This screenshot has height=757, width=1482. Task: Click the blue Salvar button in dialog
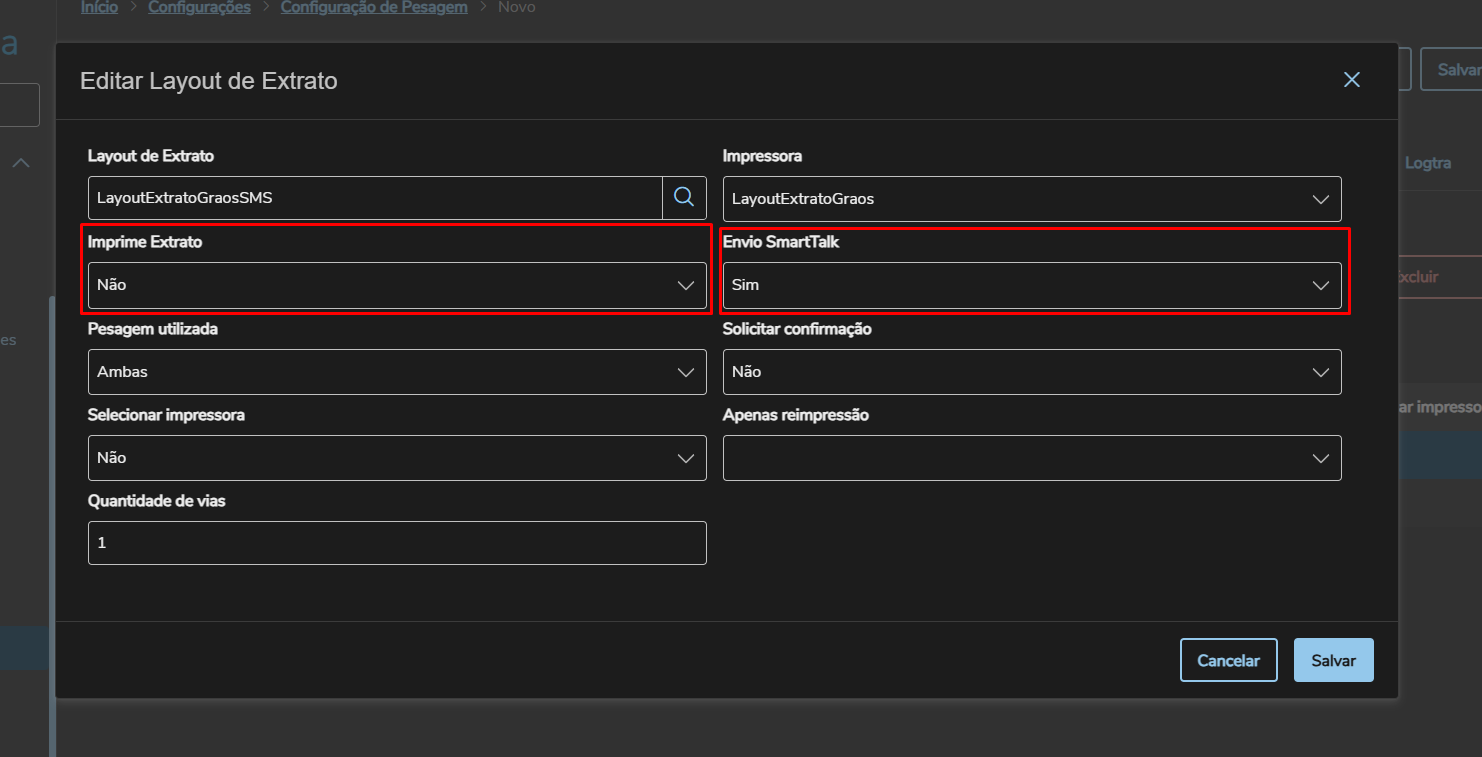tap(1333, 660)
